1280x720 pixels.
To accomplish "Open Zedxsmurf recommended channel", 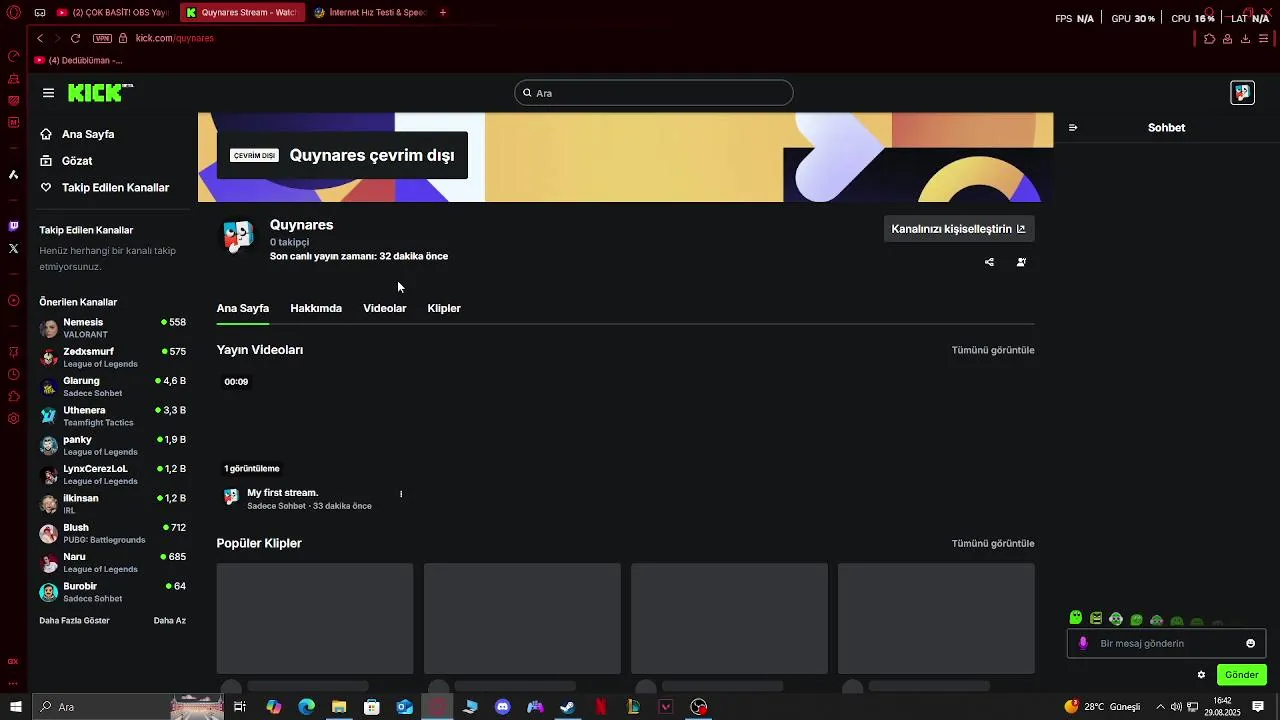I will click(x=113, y=358).
